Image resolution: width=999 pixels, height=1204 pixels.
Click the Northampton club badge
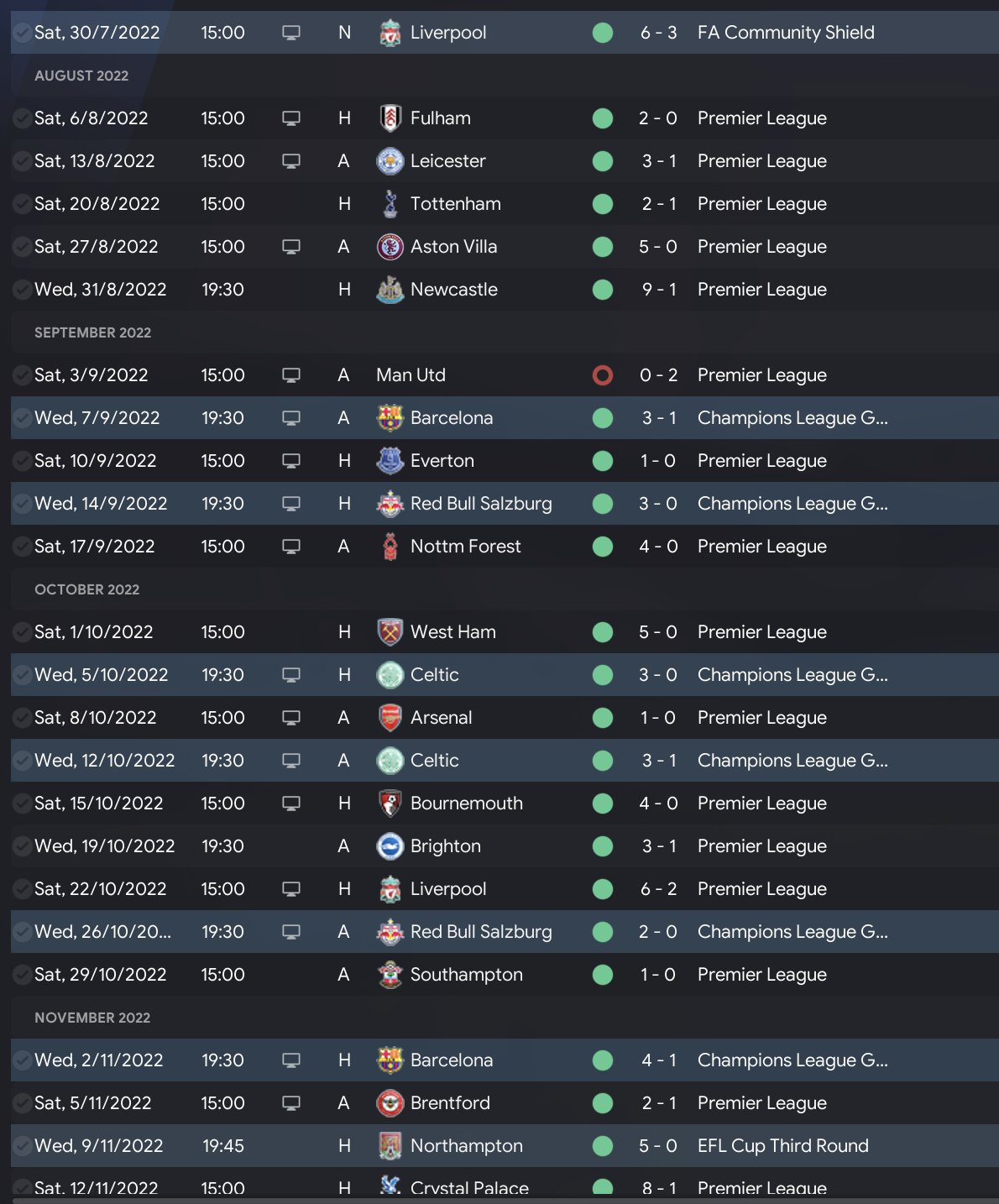click(x=390, y=1146)
